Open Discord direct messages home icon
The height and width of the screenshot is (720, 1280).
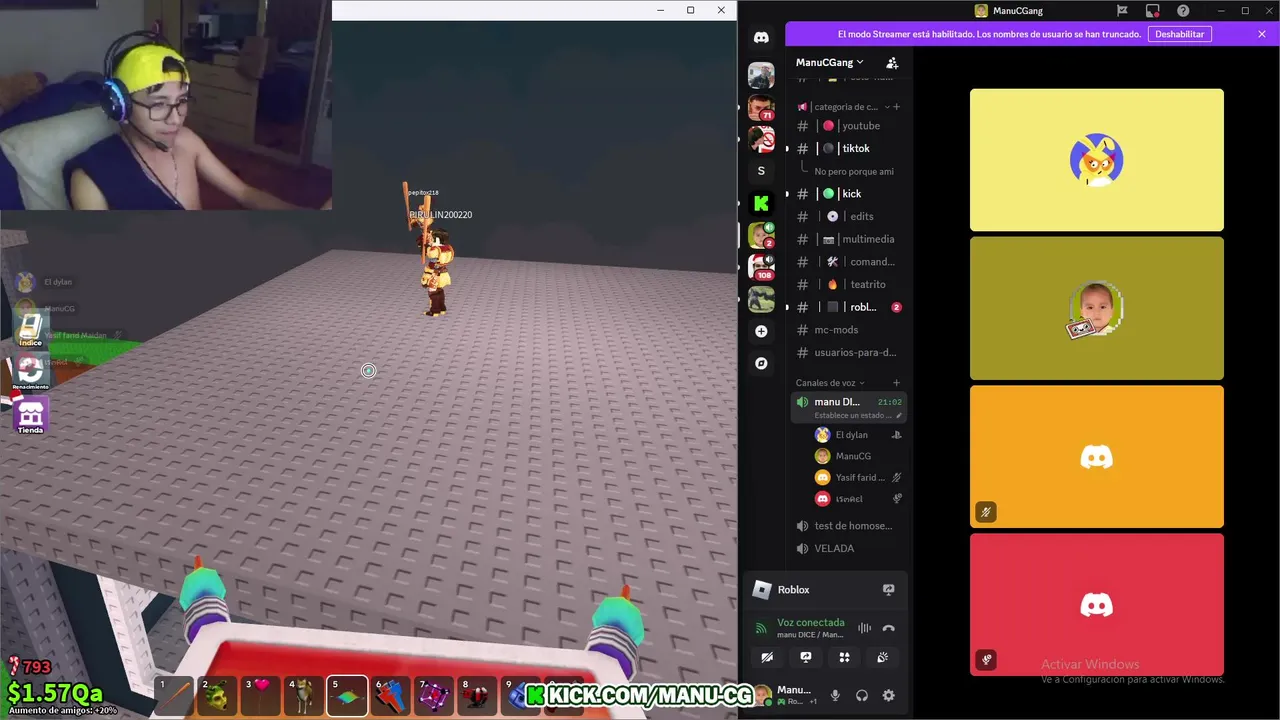click(x=761, y=38)
